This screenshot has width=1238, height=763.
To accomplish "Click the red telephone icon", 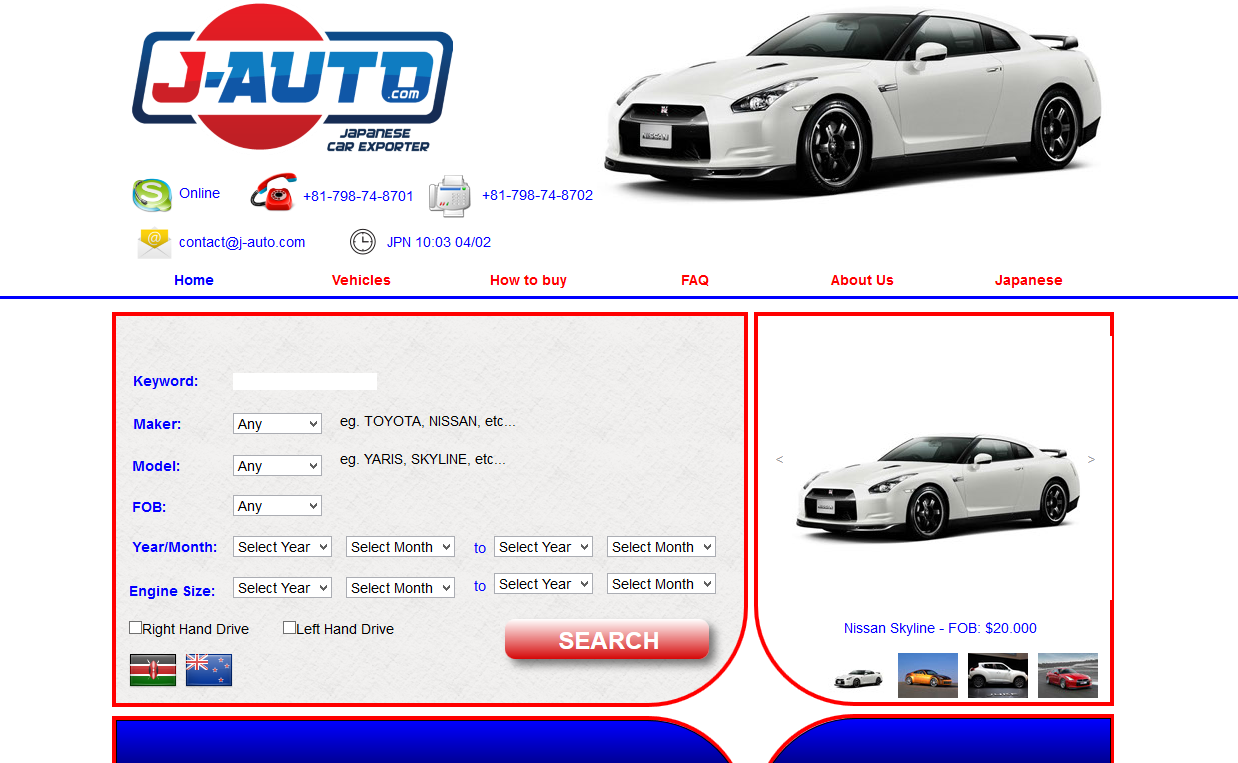I will pos(273,192).
